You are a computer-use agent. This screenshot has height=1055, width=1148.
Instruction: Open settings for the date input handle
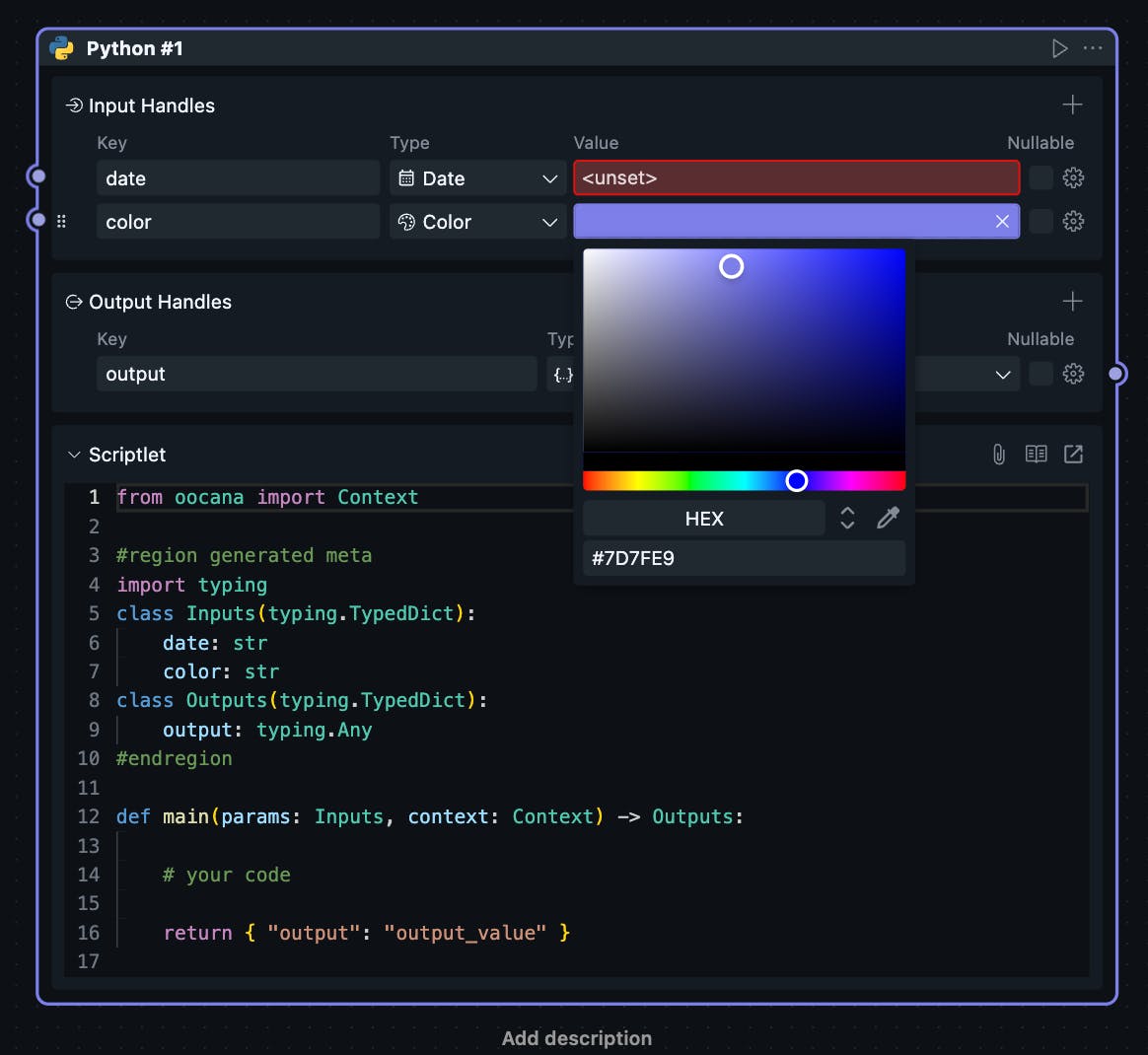tap(1073, 177)
